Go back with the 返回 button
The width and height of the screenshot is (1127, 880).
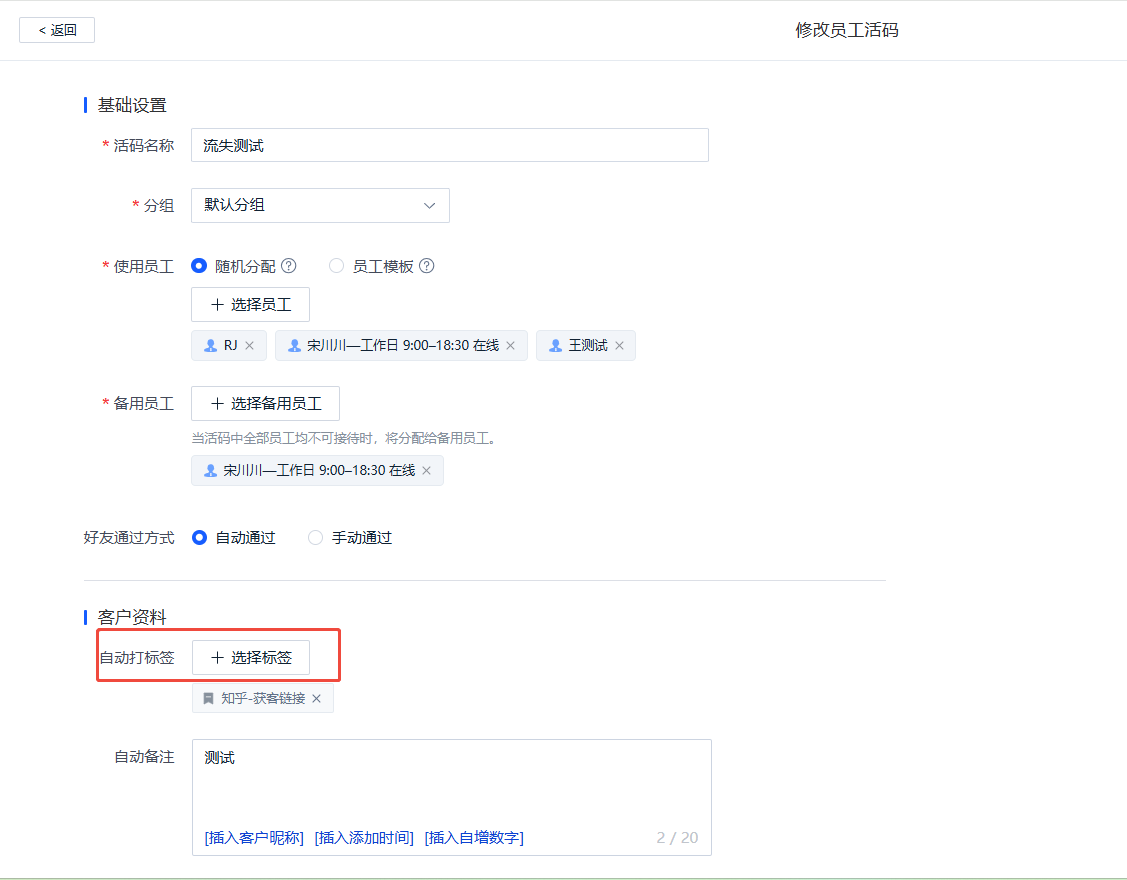(x=57, y=30)
